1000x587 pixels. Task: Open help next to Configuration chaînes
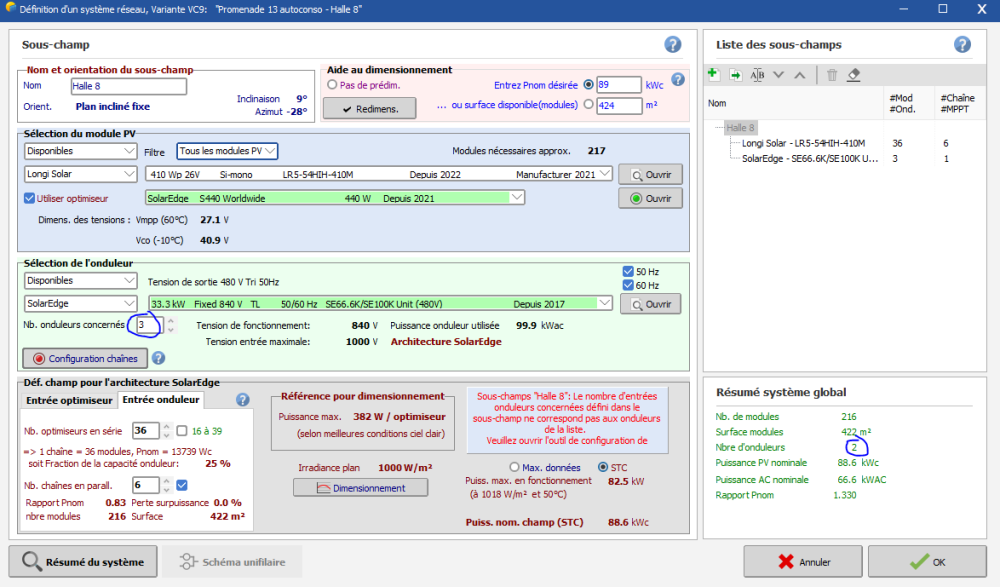pos(158,358)
